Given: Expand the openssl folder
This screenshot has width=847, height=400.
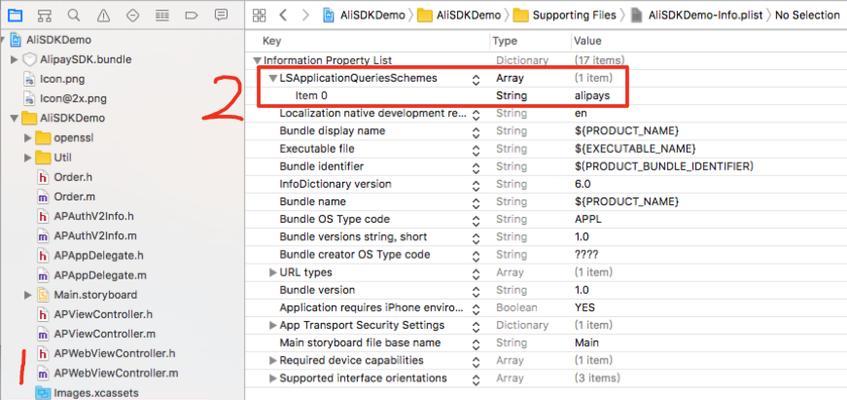Looking at the screenshot, I should click(28, 138).
